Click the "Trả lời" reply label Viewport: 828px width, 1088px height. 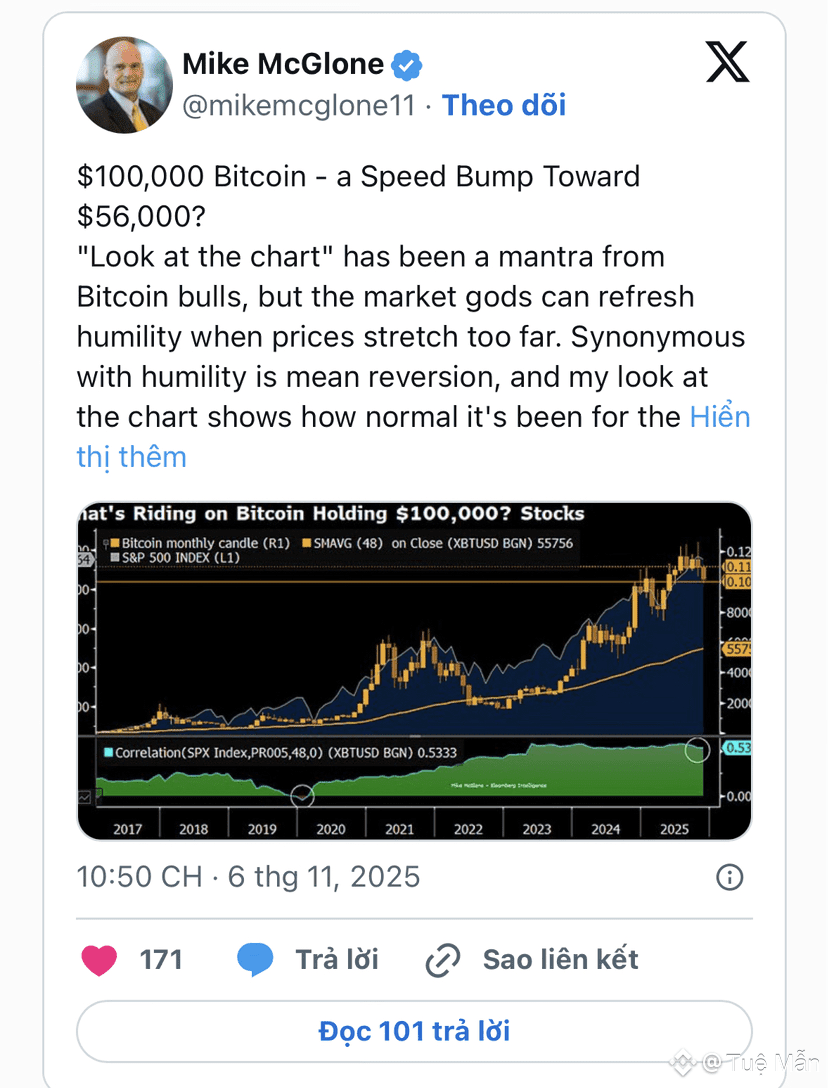pyautogui.click(x=337, y=960)
